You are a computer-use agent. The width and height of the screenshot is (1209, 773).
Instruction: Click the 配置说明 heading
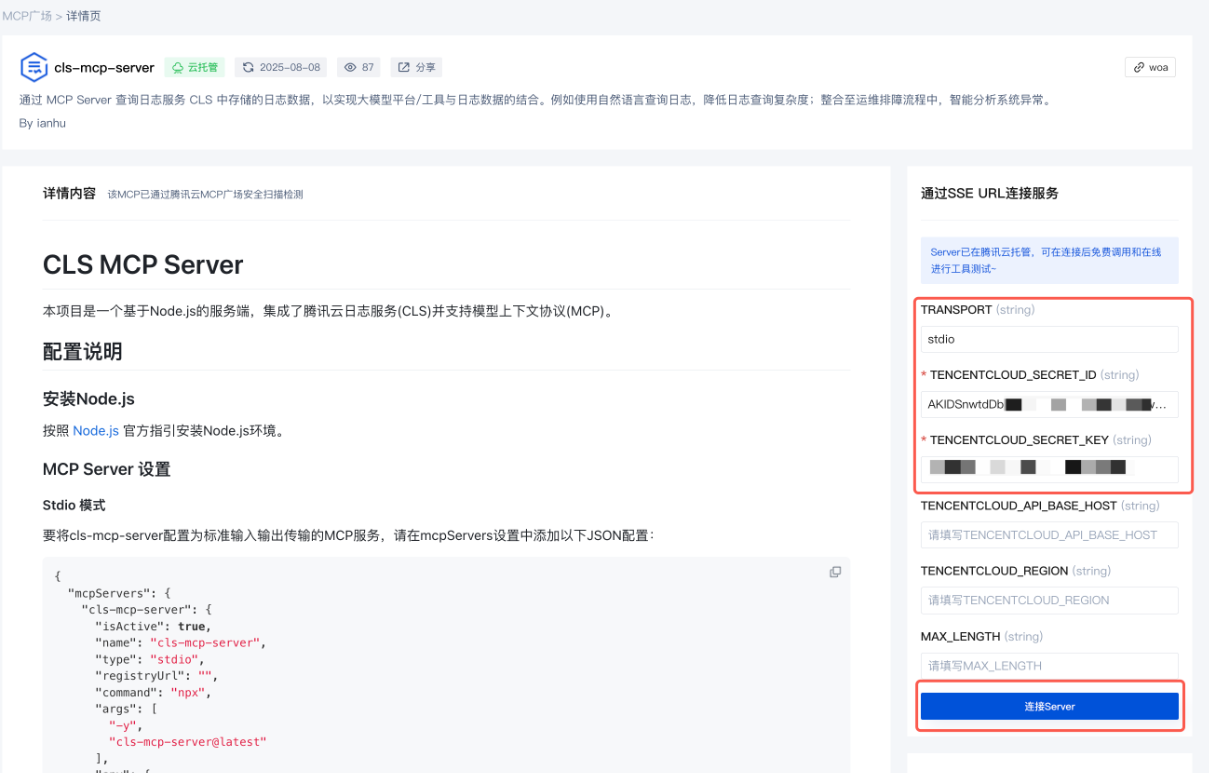click(82, 352)
